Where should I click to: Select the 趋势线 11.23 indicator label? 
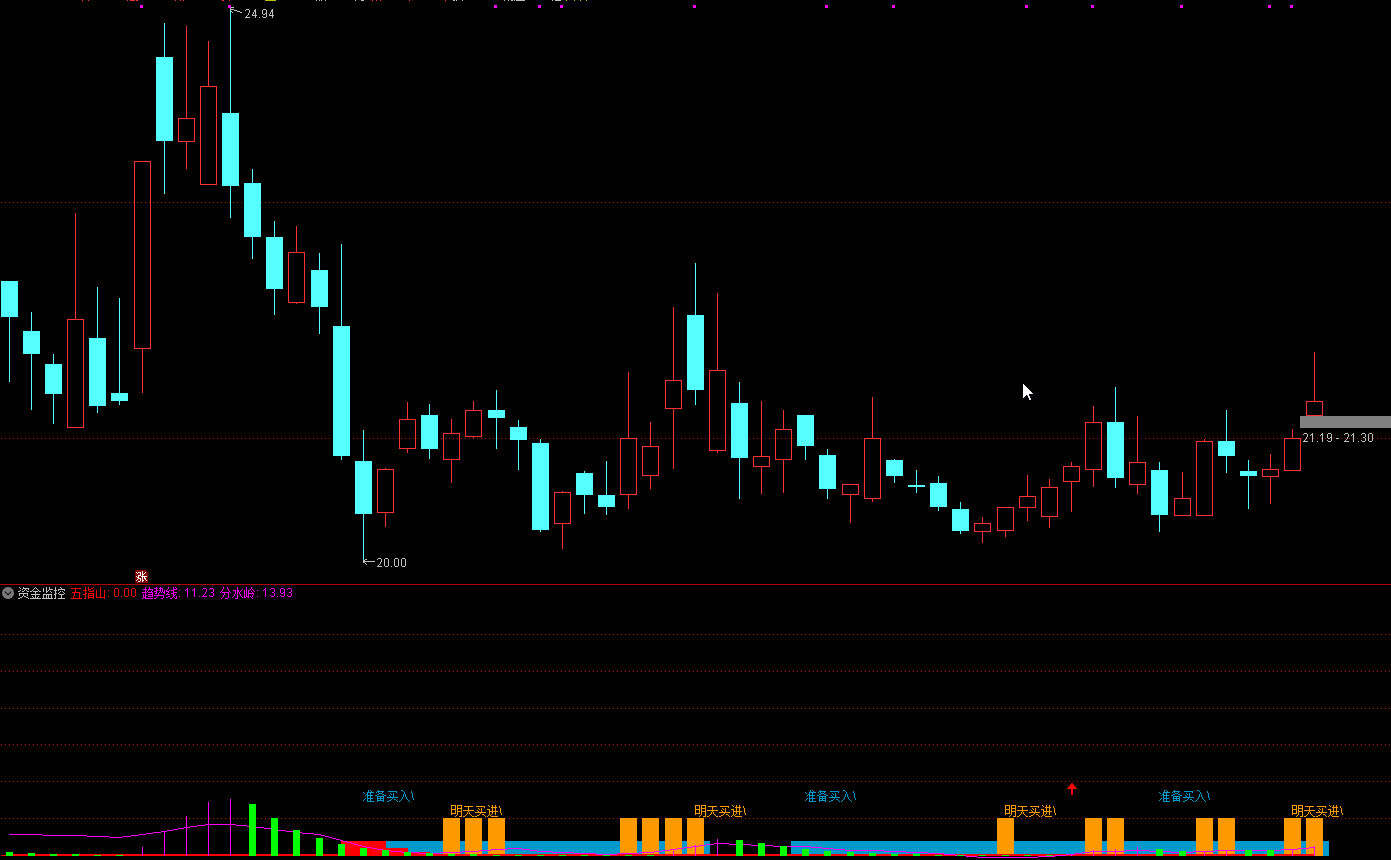(178, 593)
